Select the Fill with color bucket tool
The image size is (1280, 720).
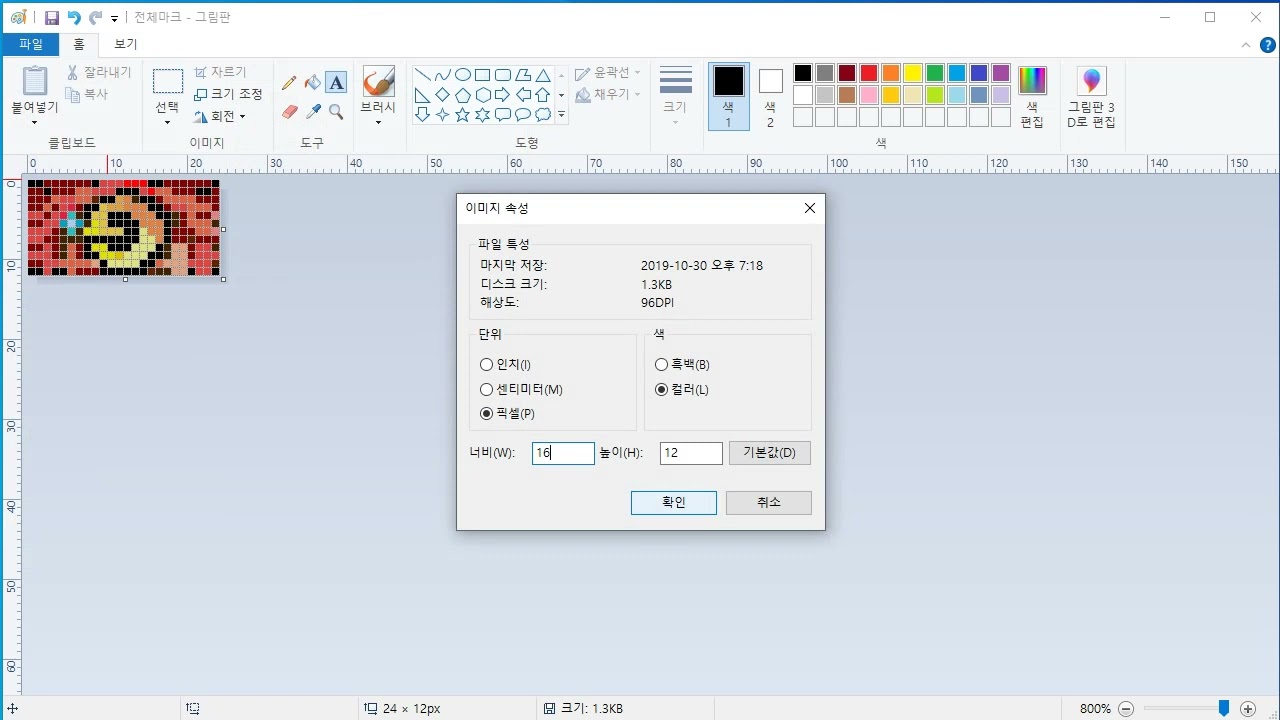tap(313, 83)
